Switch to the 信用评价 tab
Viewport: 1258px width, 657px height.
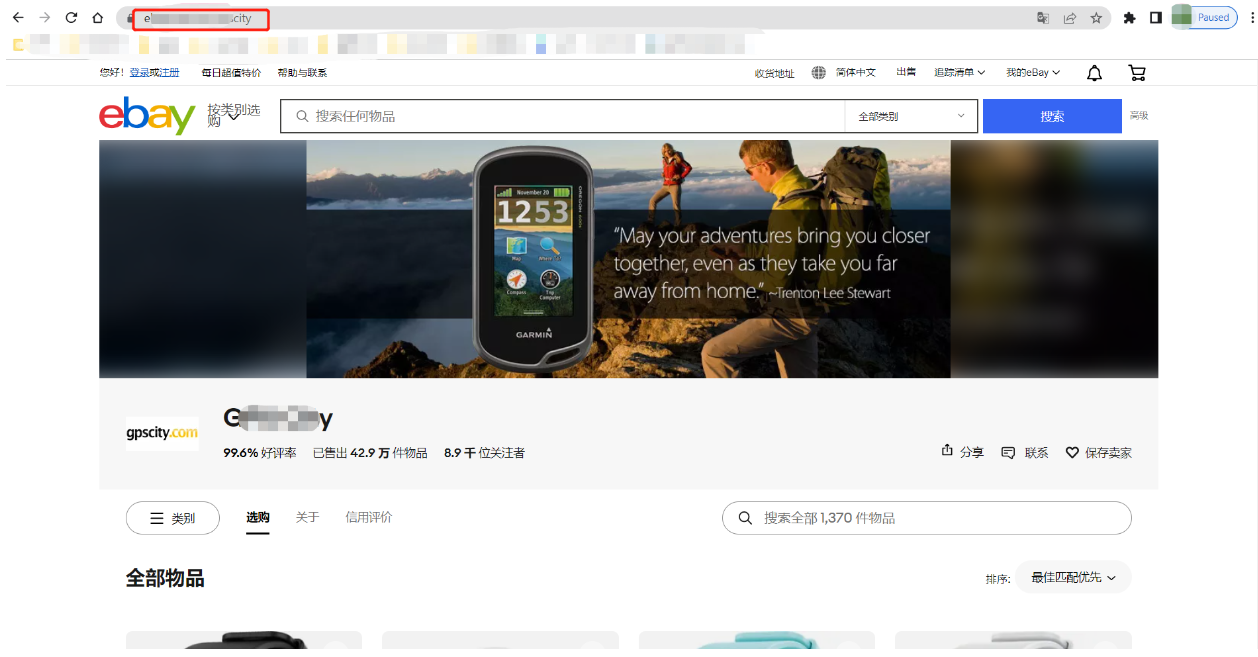[x=368, y=517]
